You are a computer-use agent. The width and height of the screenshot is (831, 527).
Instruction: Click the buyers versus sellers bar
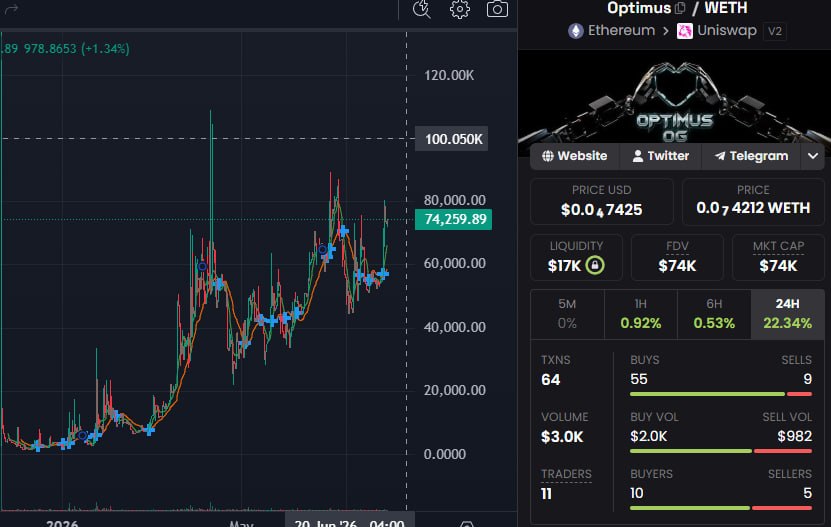click(x=721, y=508)
